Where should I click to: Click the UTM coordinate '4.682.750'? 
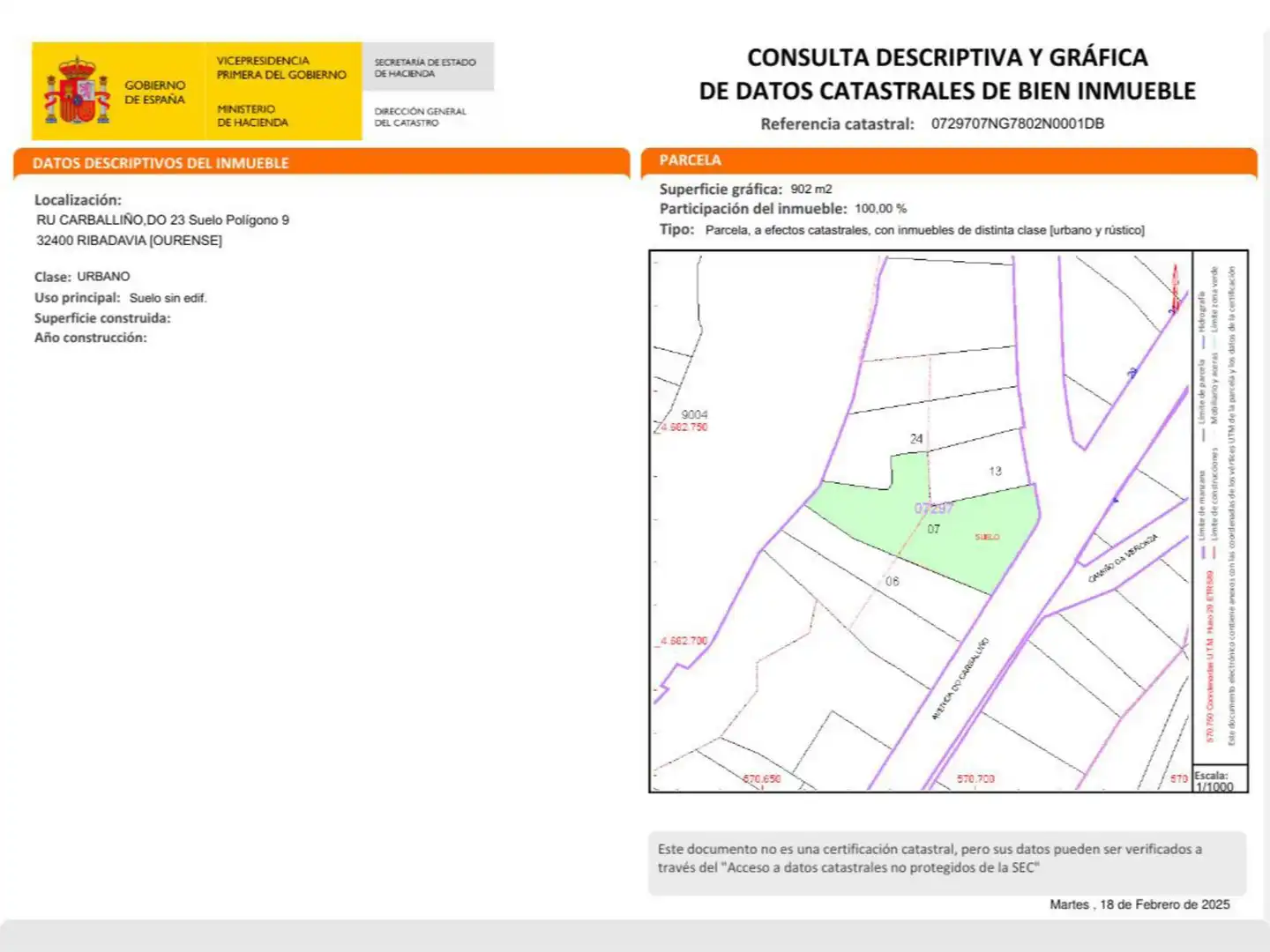click(x=683, y=427)
